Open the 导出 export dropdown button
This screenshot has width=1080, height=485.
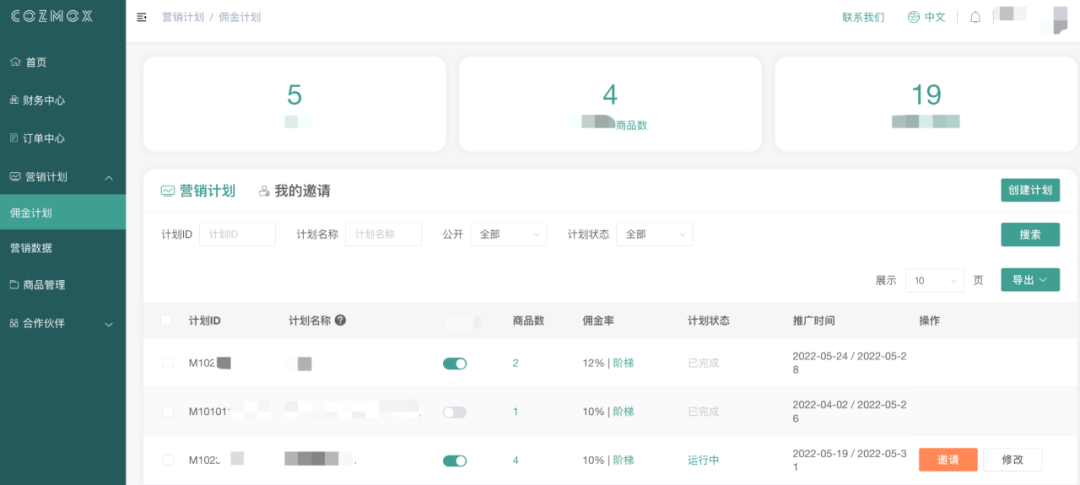point(1030,280)
